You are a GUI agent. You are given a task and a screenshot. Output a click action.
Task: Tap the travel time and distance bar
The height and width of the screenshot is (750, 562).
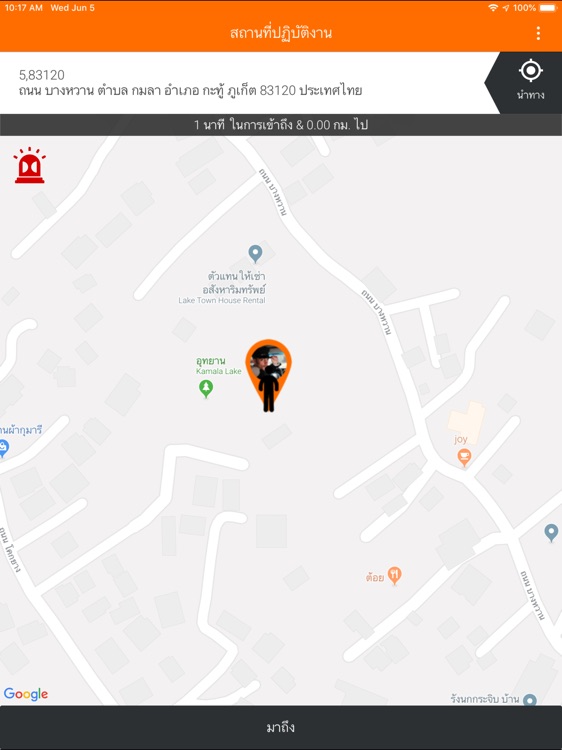point(281,125)
